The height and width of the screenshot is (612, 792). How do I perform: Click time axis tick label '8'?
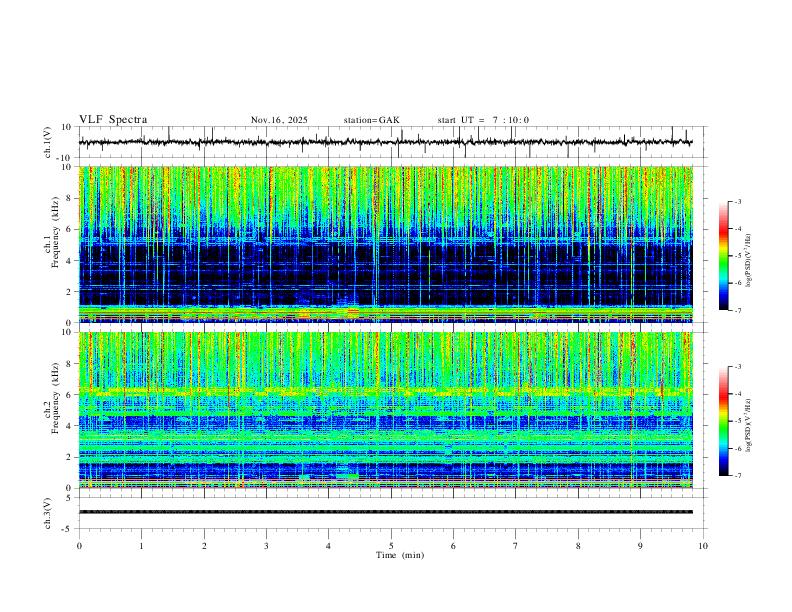pos(578,546)
